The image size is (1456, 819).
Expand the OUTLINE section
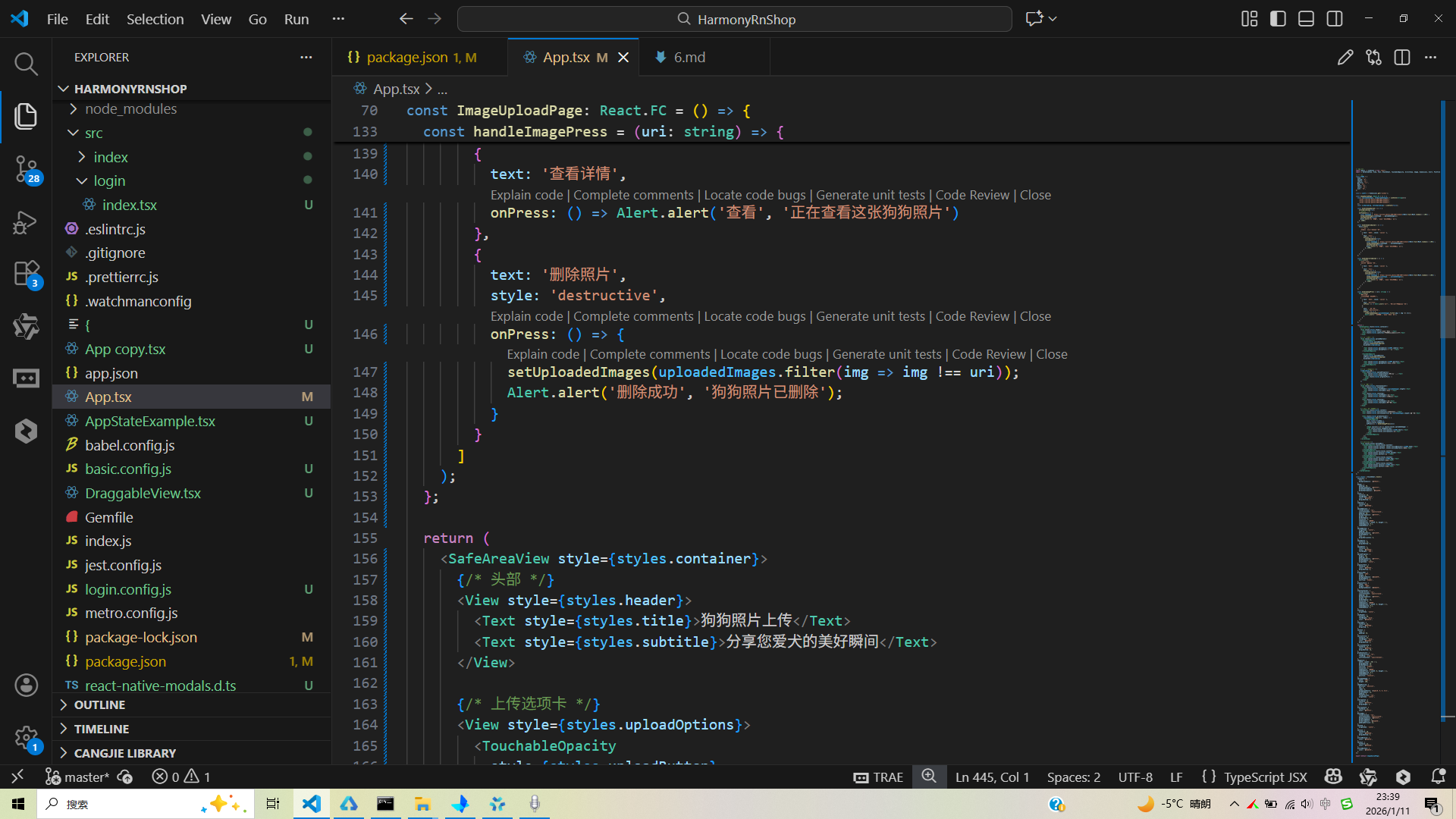coord(191,704)
